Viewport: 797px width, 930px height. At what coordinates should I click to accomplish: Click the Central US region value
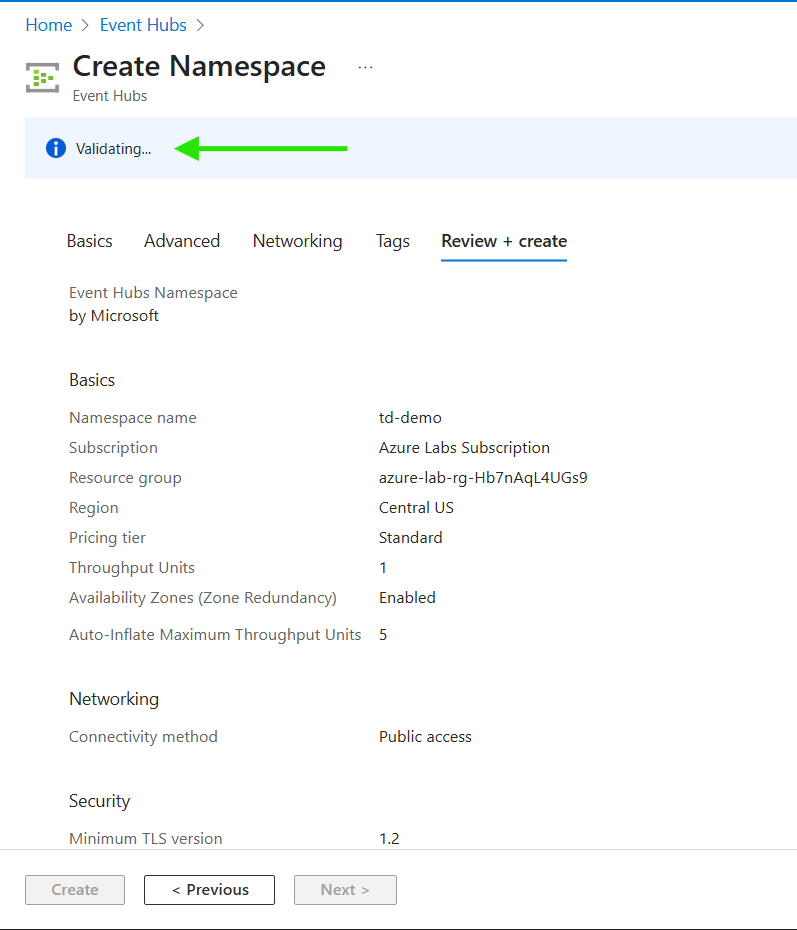416,508
